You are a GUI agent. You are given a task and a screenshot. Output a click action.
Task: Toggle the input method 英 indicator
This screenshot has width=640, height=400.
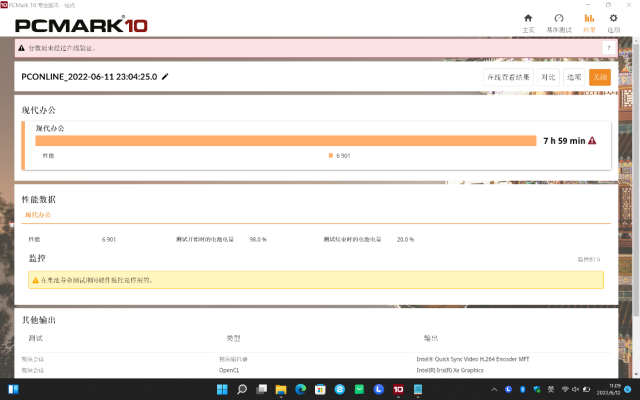(x=551, y=389)
